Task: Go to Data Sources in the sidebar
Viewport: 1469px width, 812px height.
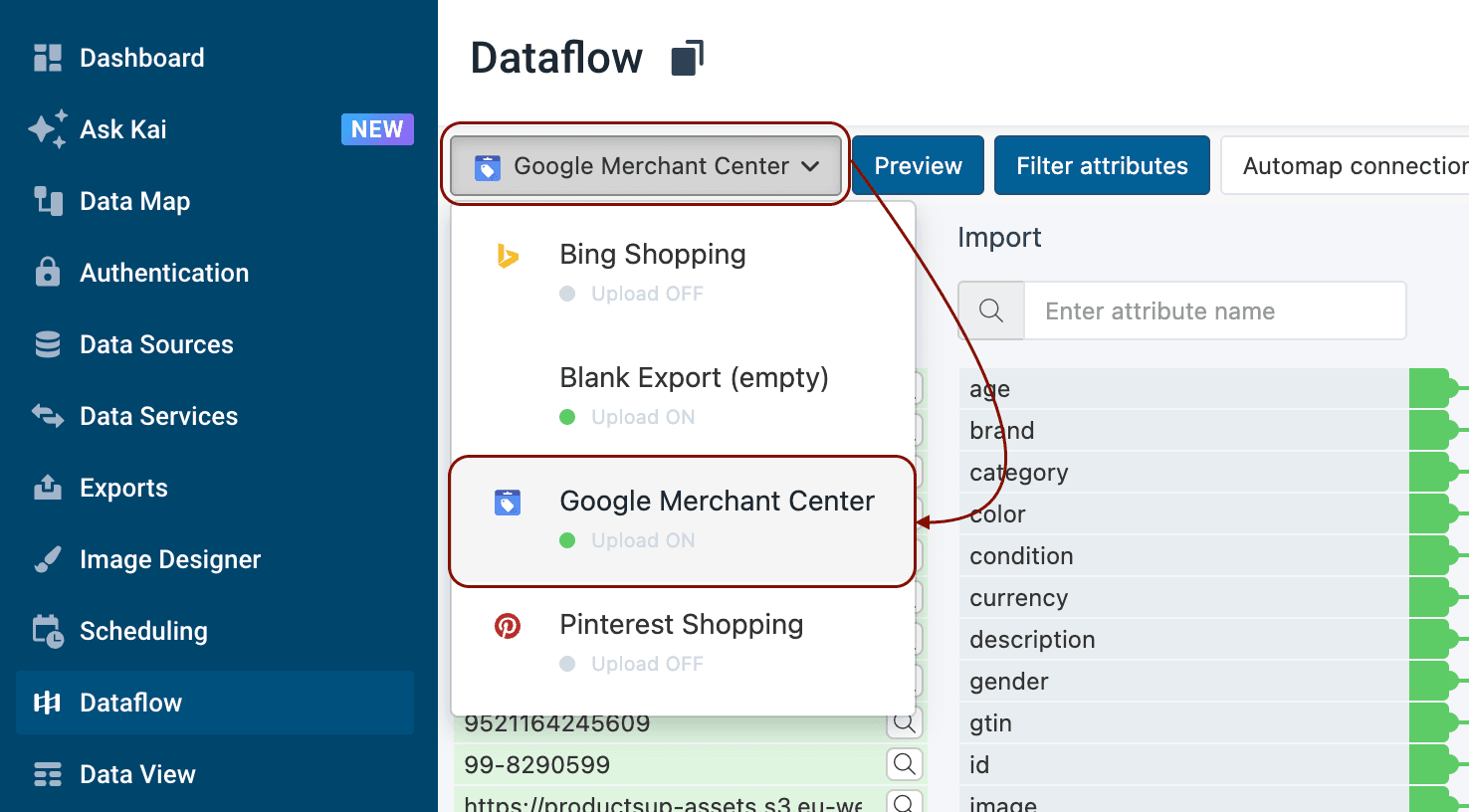Action: (215, 344)
